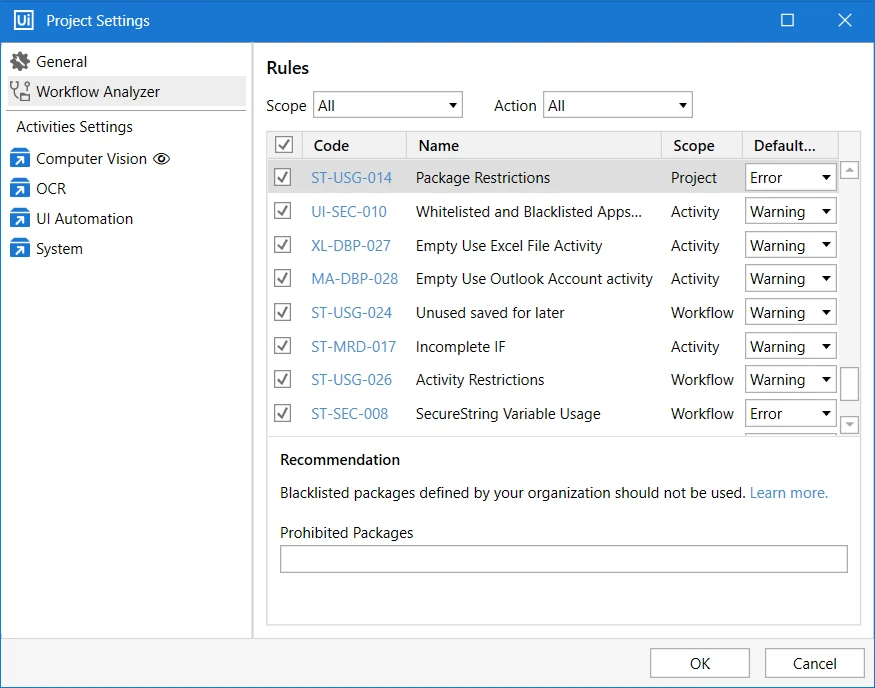875x688 pixels.
Task: Open Whitelisted and Blacklisted Apps action dropdown
Action: pyautogui.click(x=790, y=211)
